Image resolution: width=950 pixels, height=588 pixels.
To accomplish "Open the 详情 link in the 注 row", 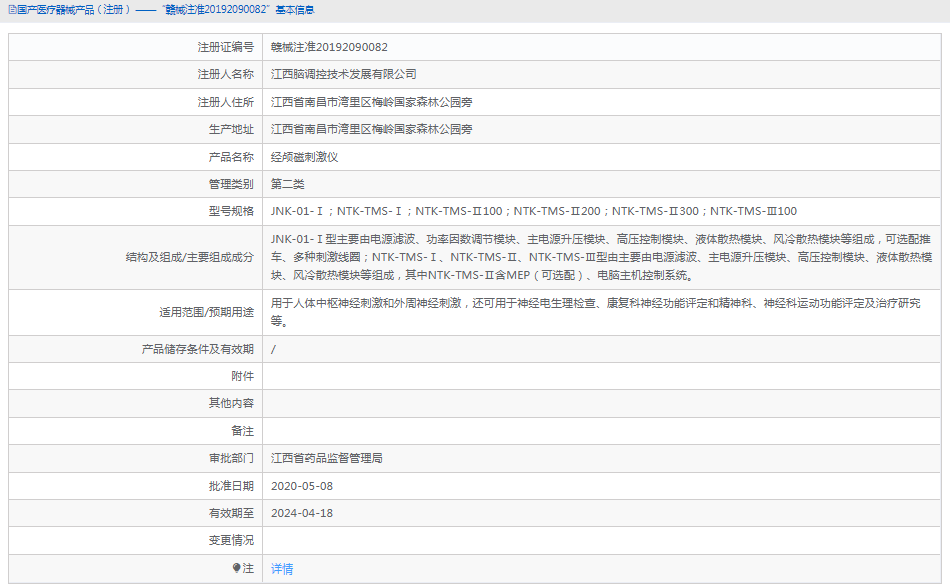I will 282,569.
